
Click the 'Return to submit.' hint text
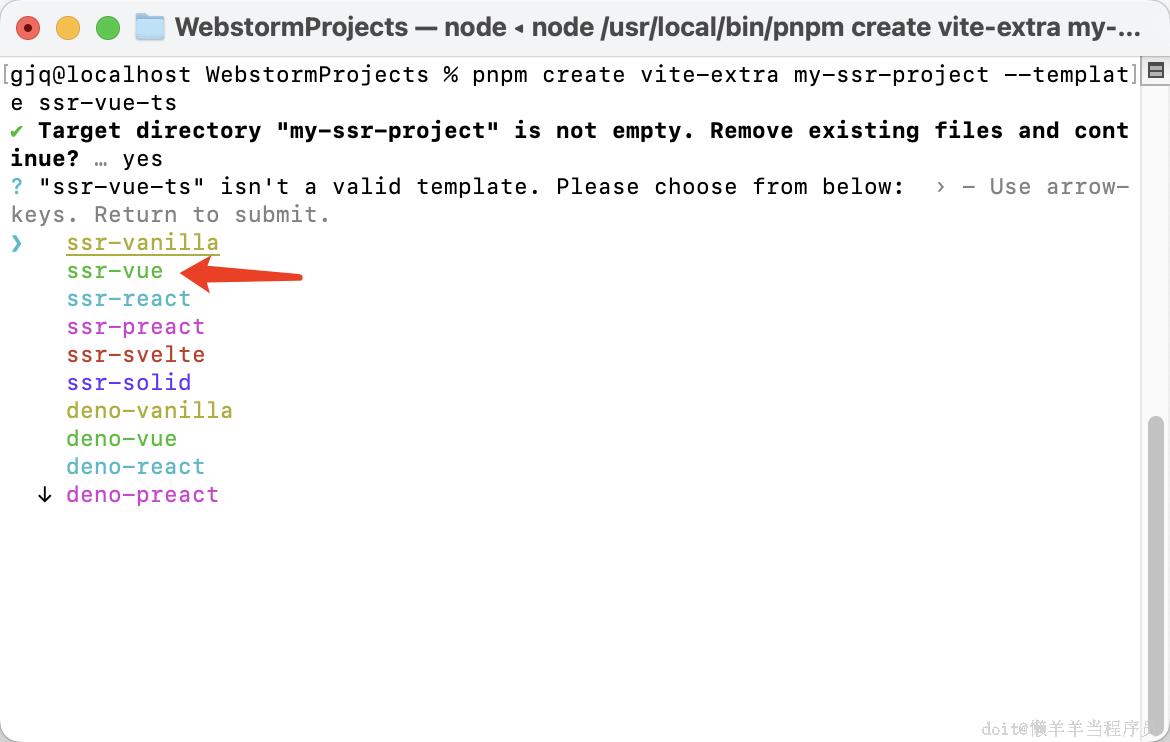212,215
